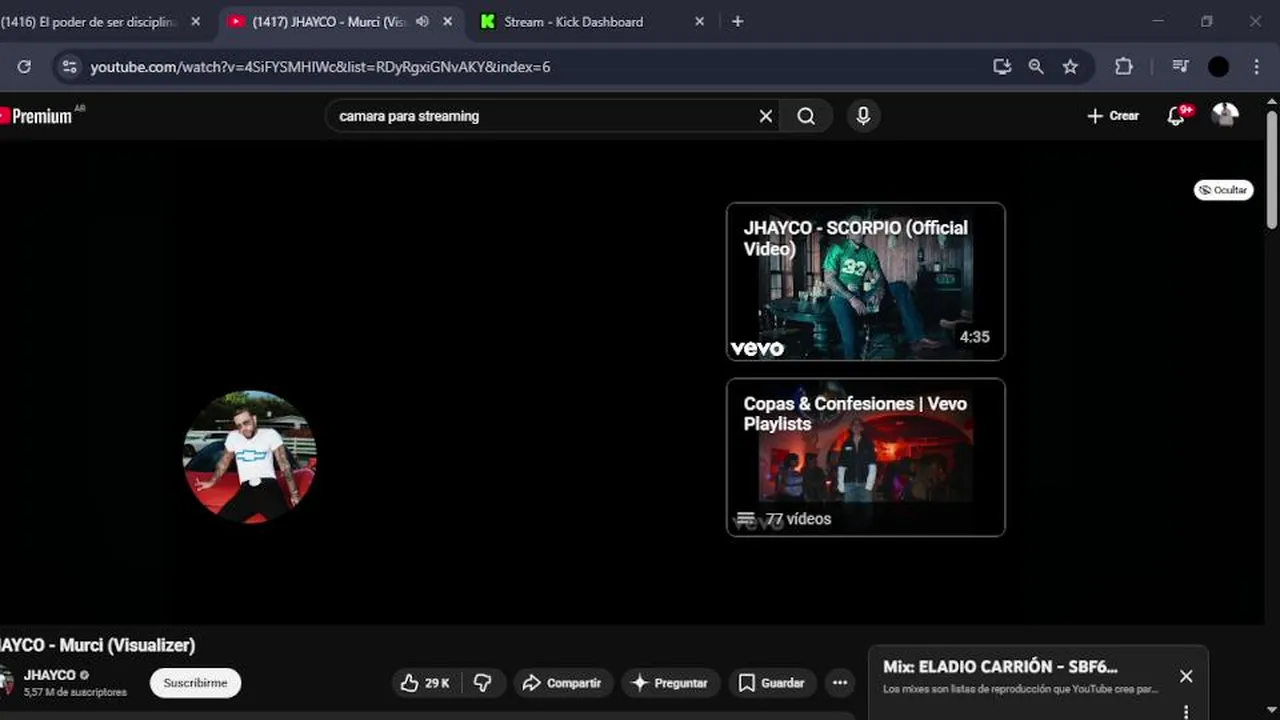Select the JHAYCO - Murci tab

pyautogui.click(x=340, y=21)
